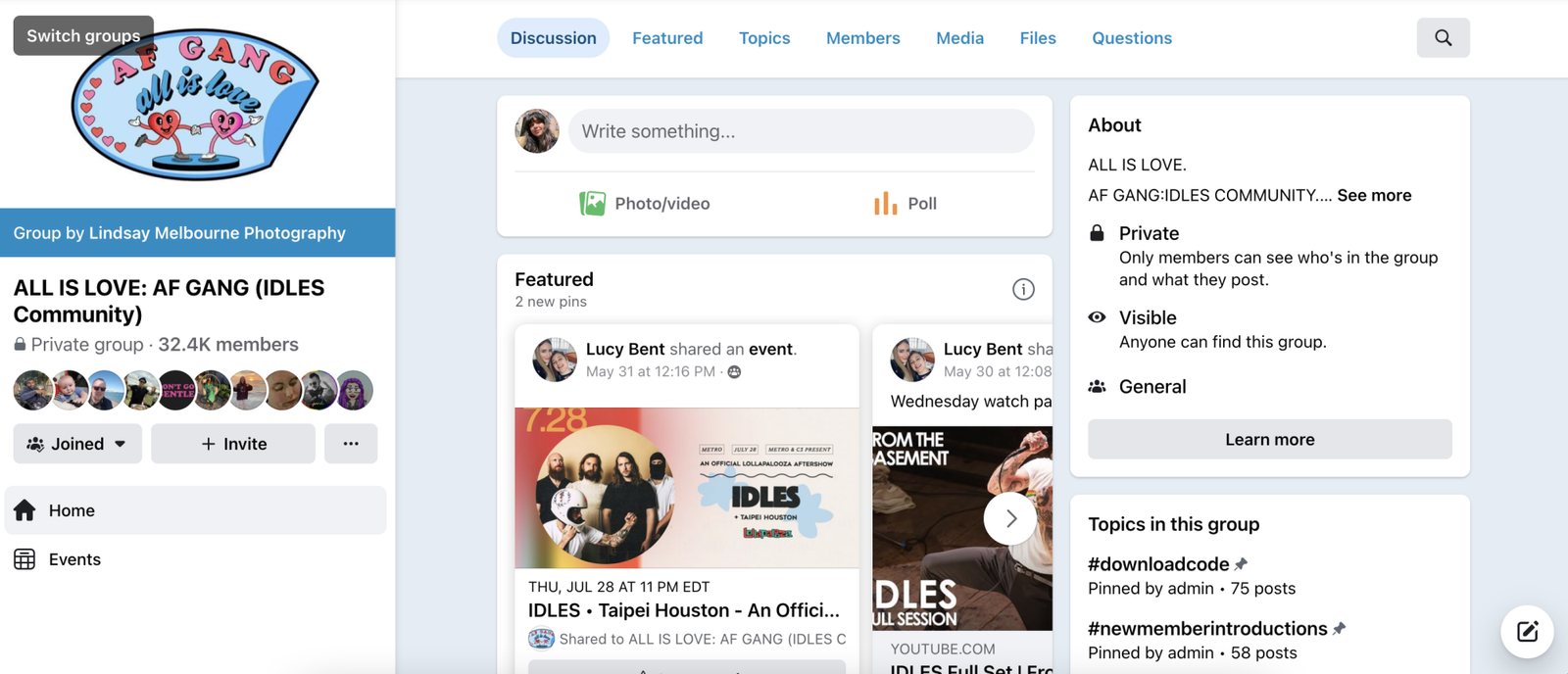Click 'Wednesday watch pa' post text
This screenshot has width=1568, height=674.
[971, 402]
